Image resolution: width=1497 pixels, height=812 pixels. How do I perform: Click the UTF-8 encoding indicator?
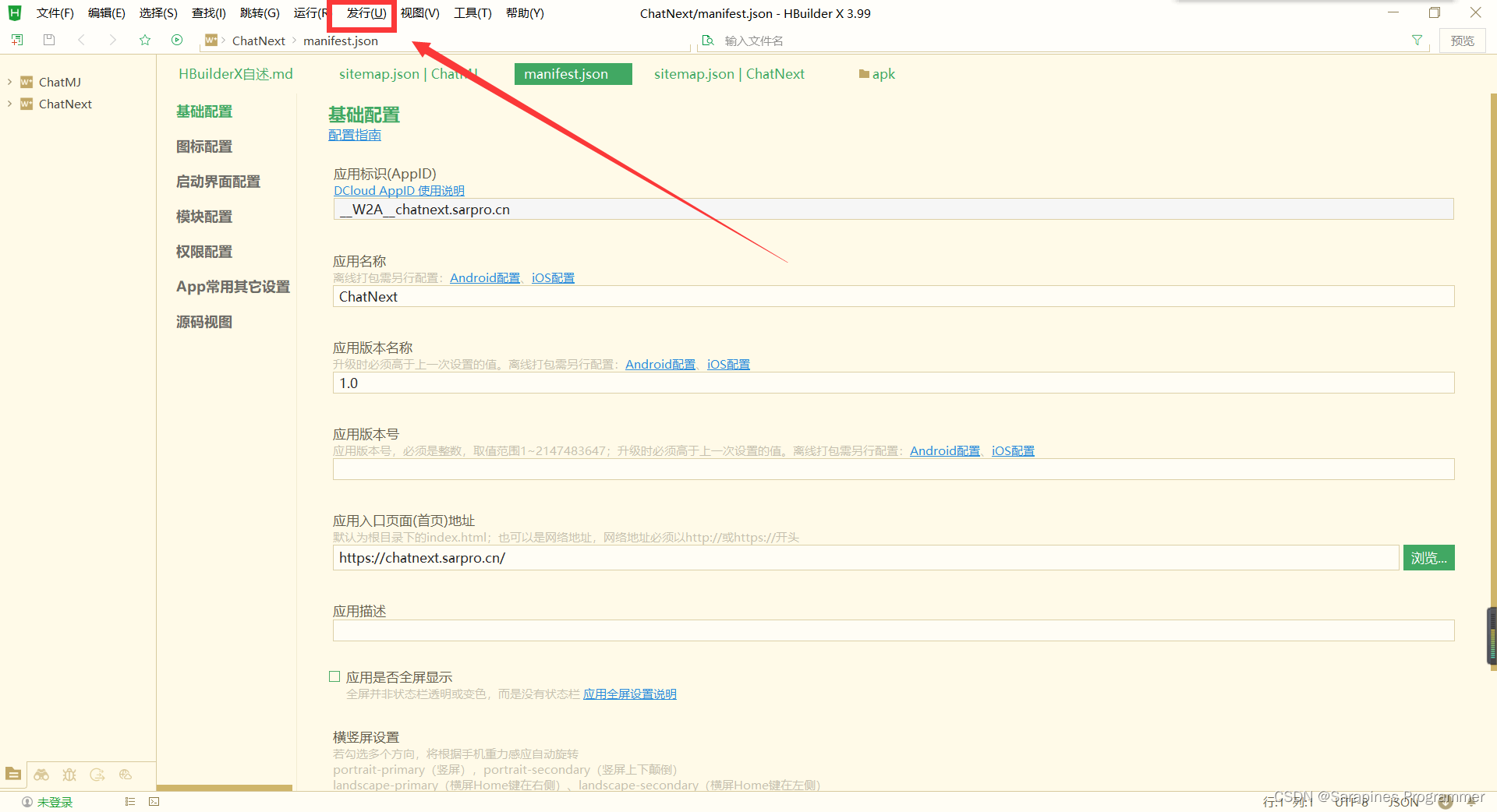[1353, 802]
